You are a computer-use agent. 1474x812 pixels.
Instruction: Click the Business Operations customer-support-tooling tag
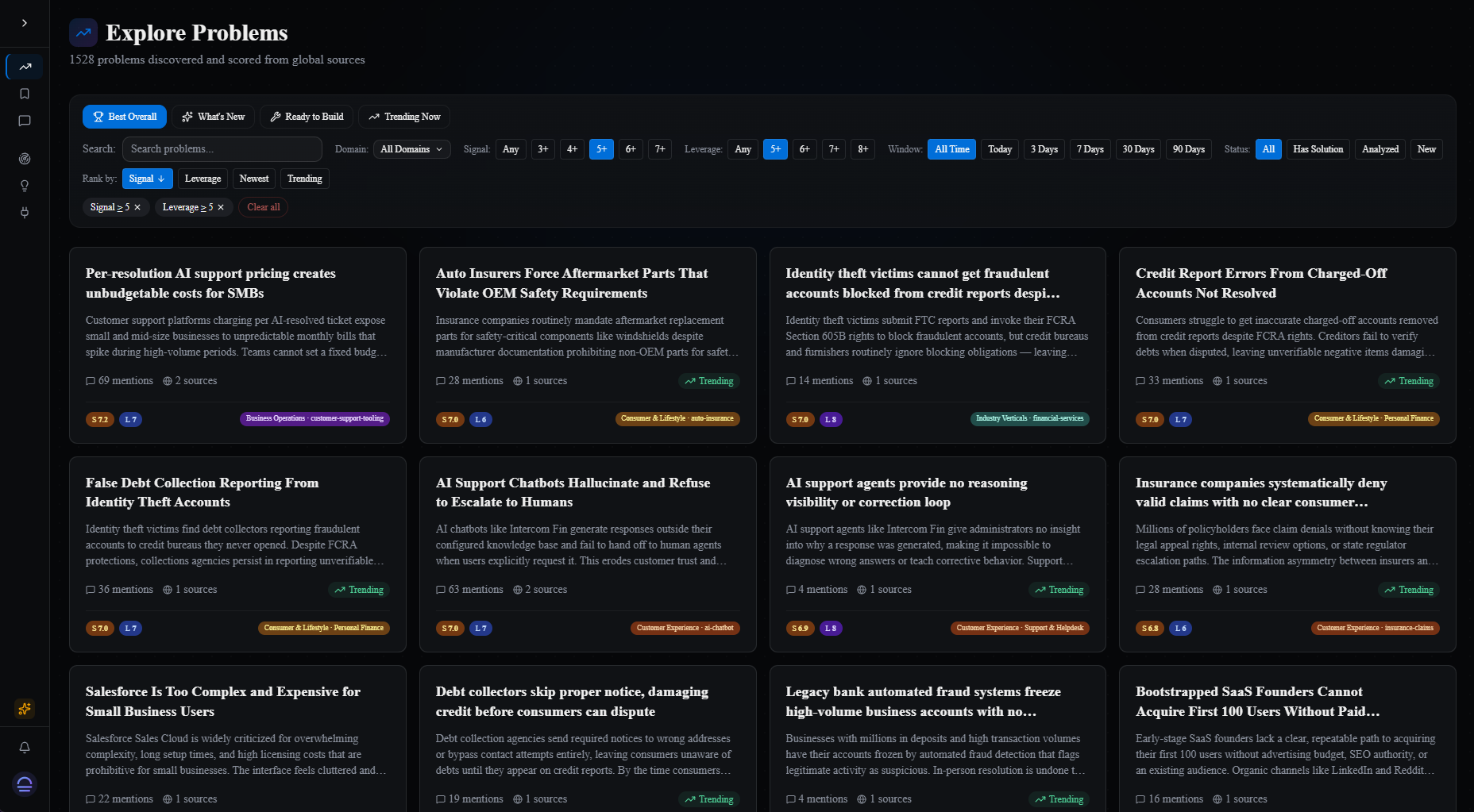click(314, 418)
